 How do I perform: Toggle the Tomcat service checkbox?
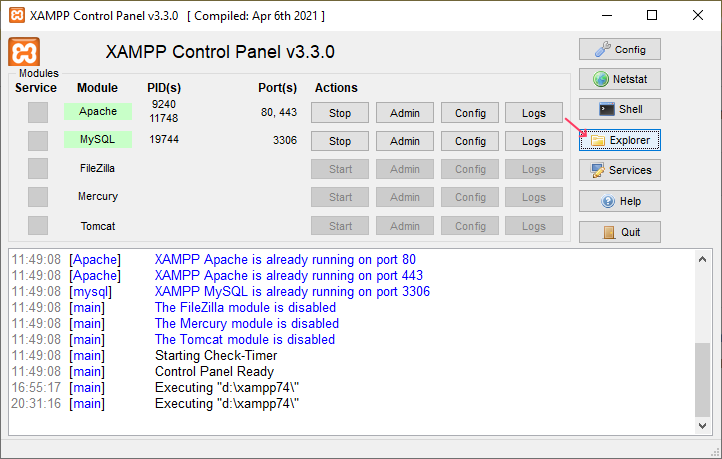pos(38,226)
